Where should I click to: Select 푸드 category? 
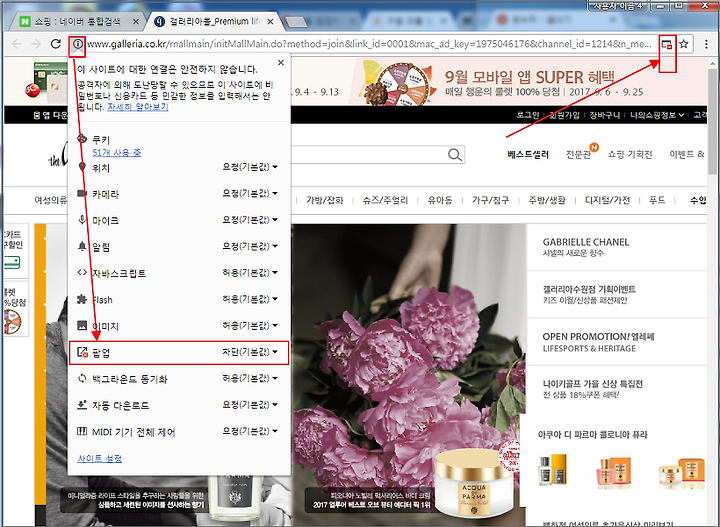click(657, 200)
